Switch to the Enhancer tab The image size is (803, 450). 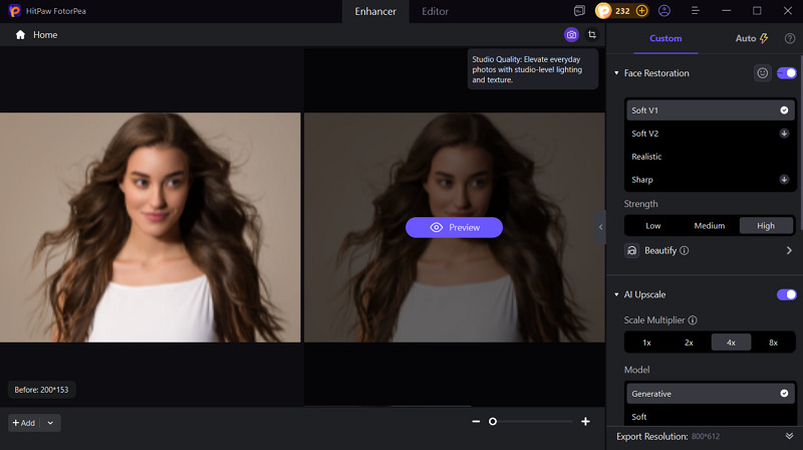375,11
